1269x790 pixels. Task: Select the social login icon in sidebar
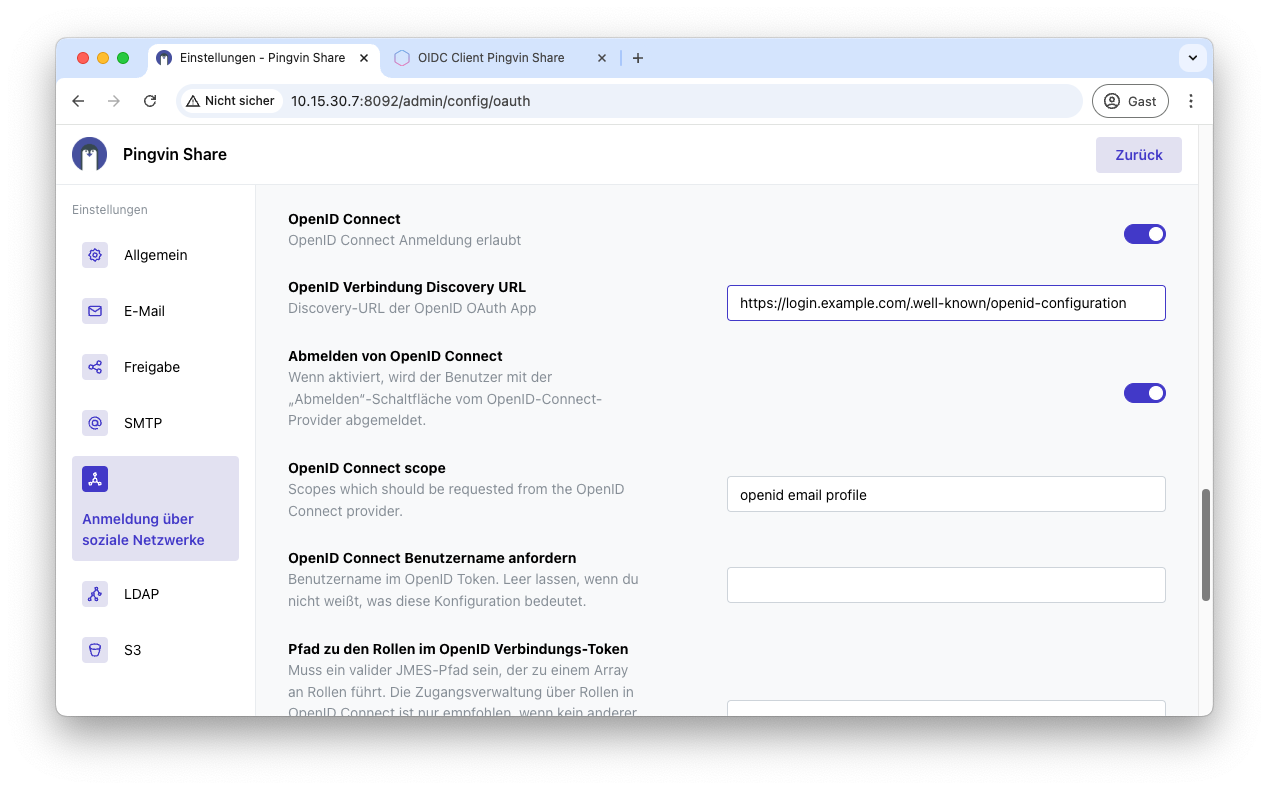[x=94, y=478]
